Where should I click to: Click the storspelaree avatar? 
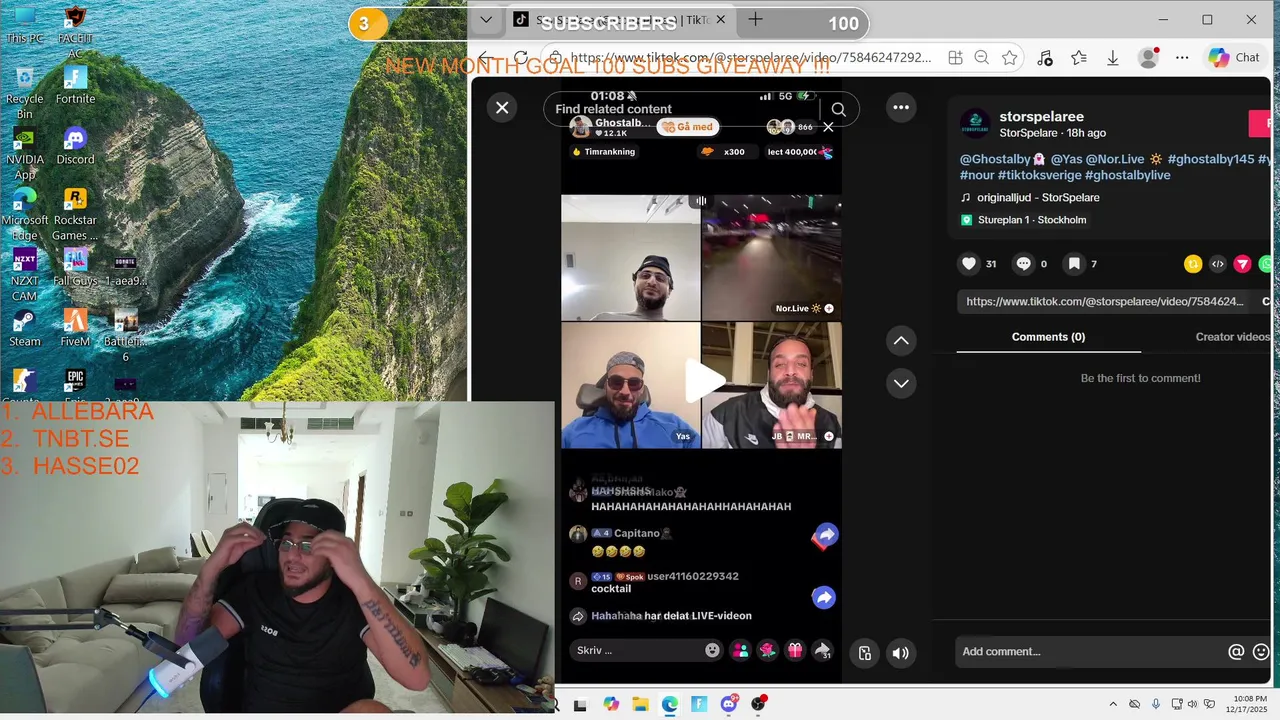click(x=975, y=124)
